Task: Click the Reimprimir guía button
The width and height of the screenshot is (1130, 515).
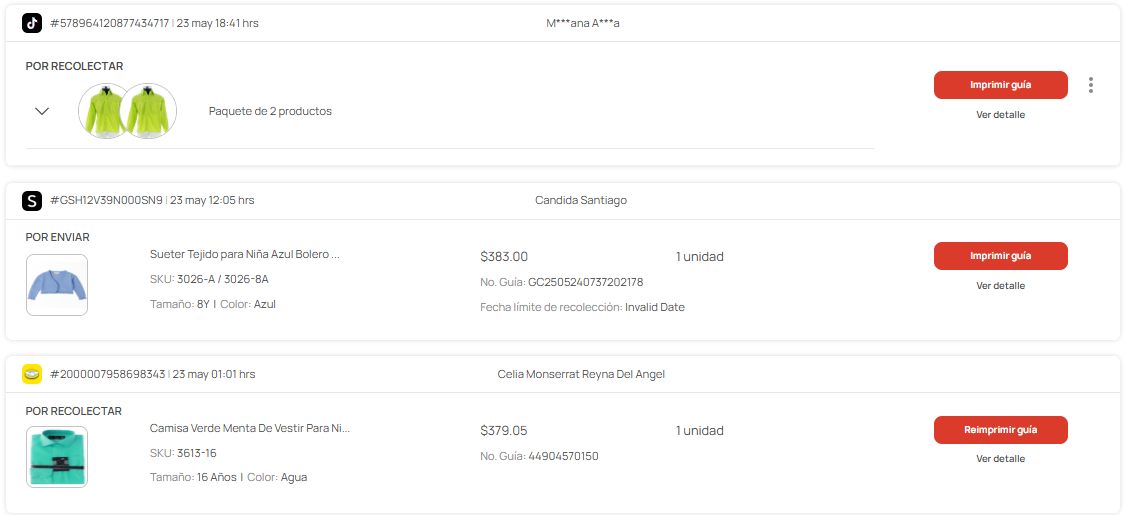Action: [x=1000, y=430]
